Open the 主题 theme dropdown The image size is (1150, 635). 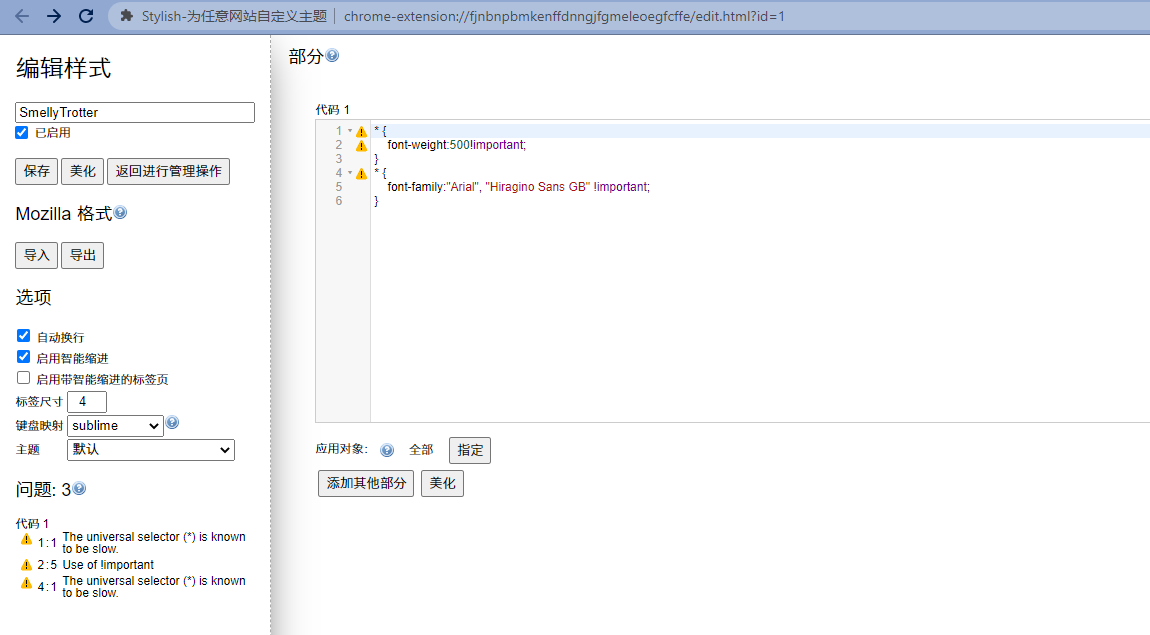coord(151,450)
